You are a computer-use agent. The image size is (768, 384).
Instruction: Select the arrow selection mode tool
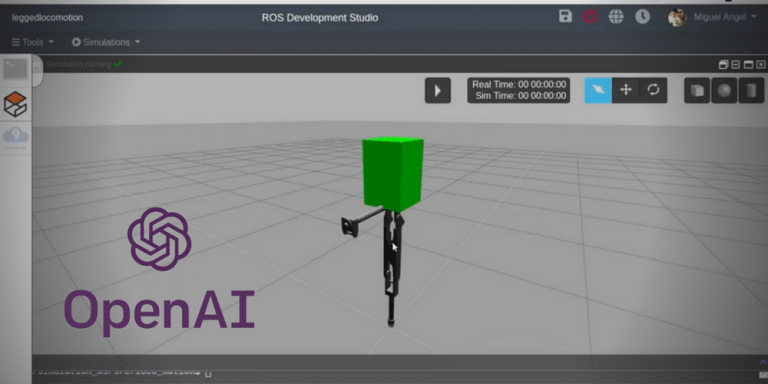coord(598,90)
